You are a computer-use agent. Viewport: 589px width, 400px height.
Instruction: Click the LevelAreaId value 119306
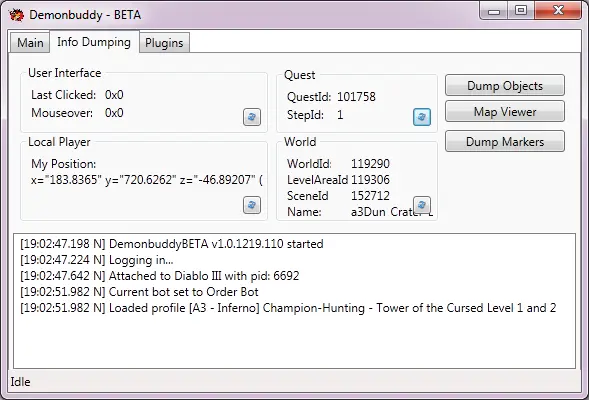[x=370, y=180]
